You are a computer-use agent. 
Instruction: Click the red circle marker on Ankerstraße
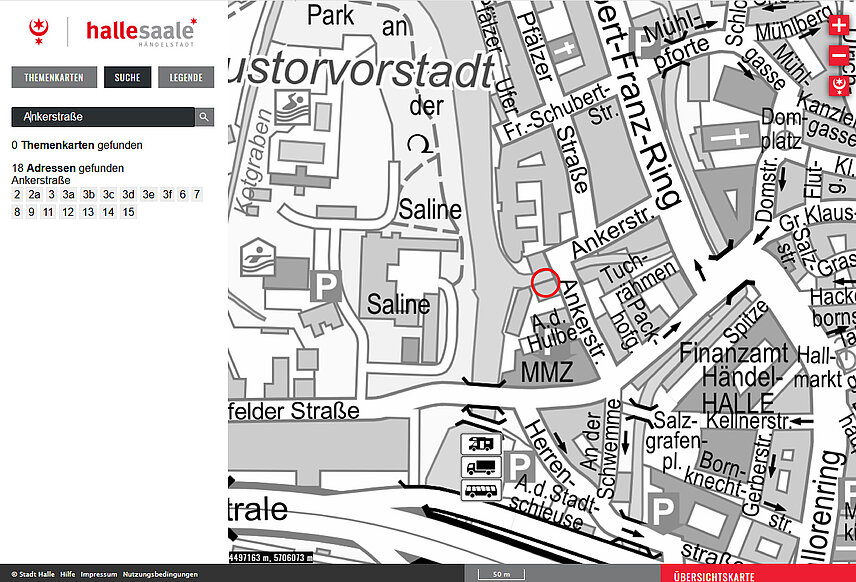click(545, 283)
